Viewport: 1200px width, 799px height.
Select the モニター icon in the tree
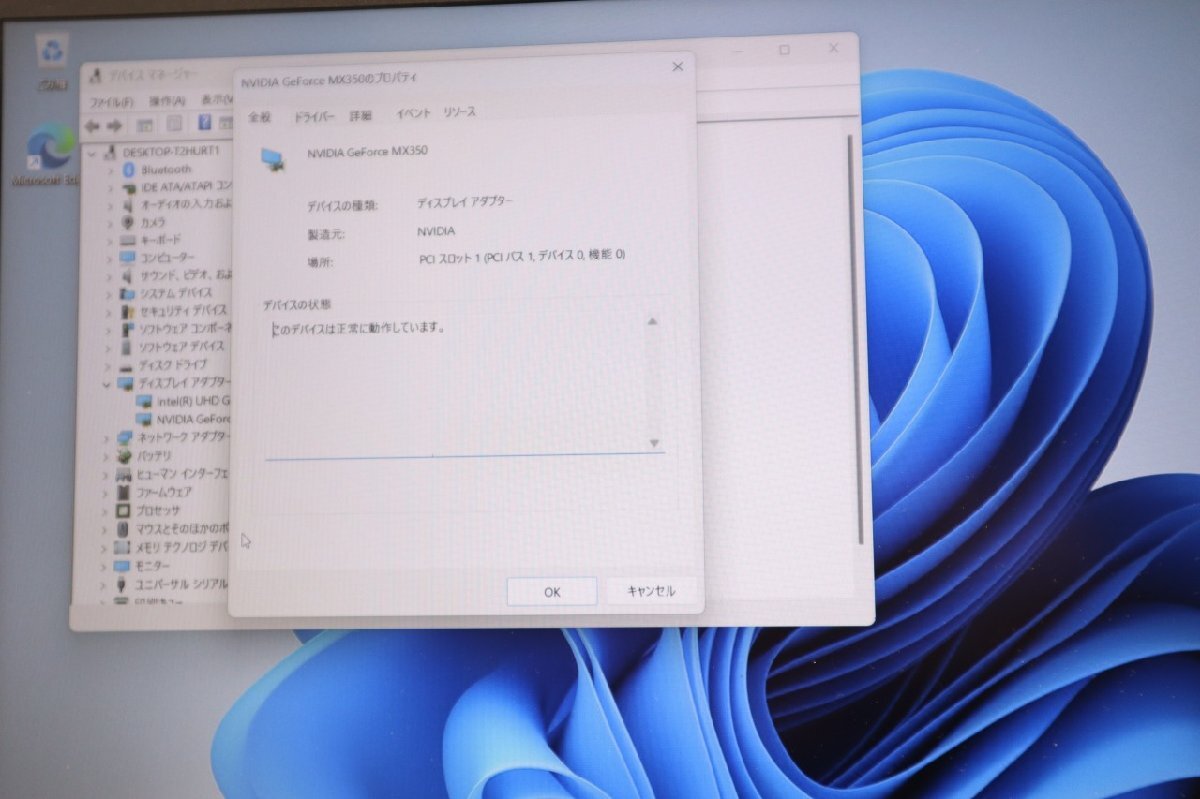point(123,565)
